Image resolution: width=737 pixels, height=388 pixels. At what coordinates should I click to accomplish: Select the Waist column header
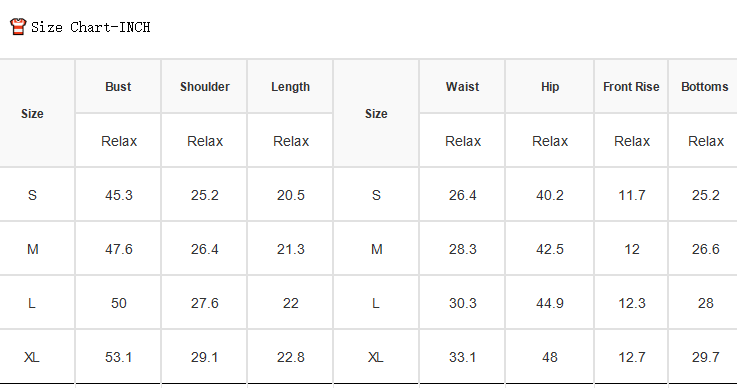[463, 87]
